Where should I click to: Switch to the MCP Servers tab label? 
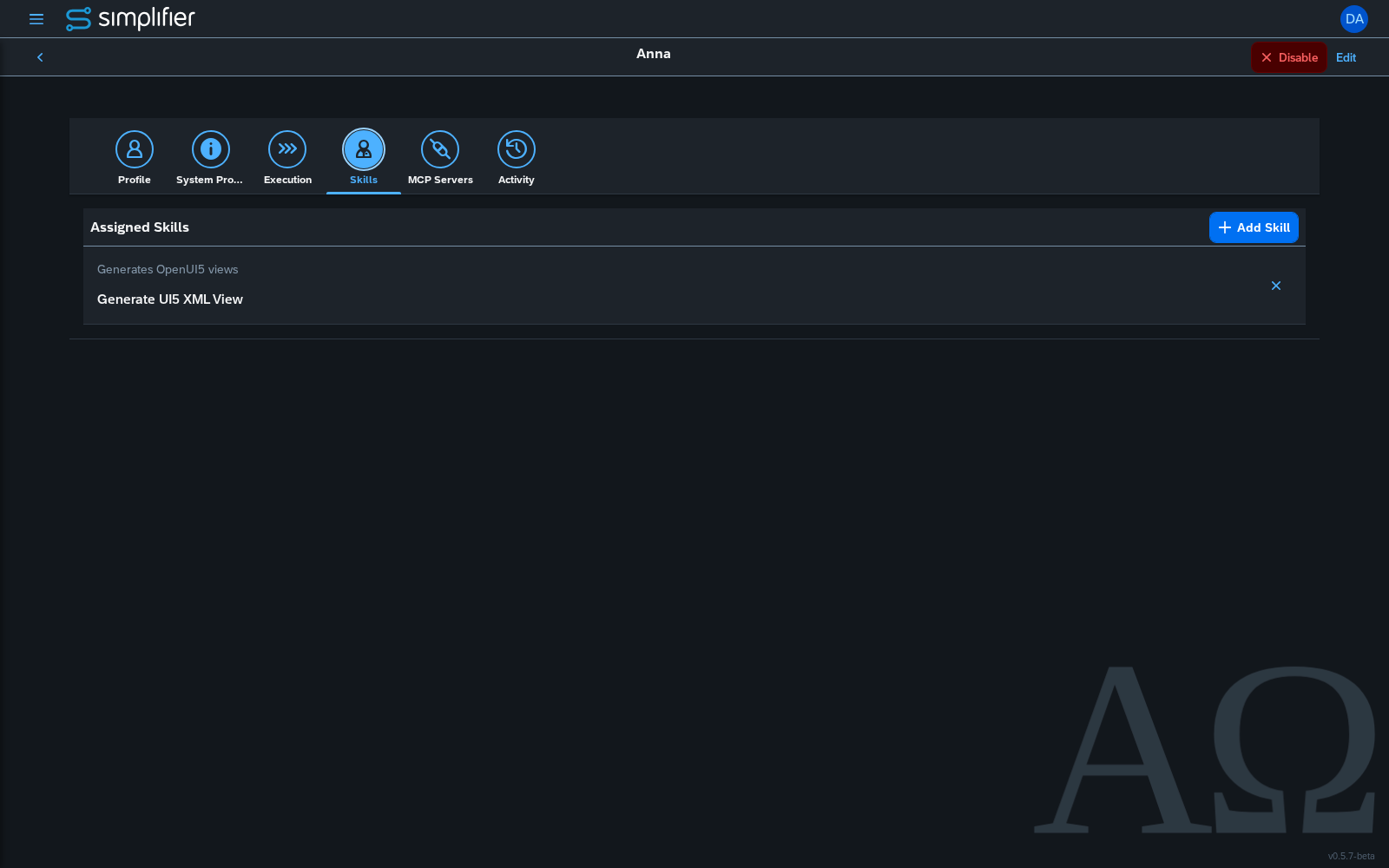coord(440,180)
